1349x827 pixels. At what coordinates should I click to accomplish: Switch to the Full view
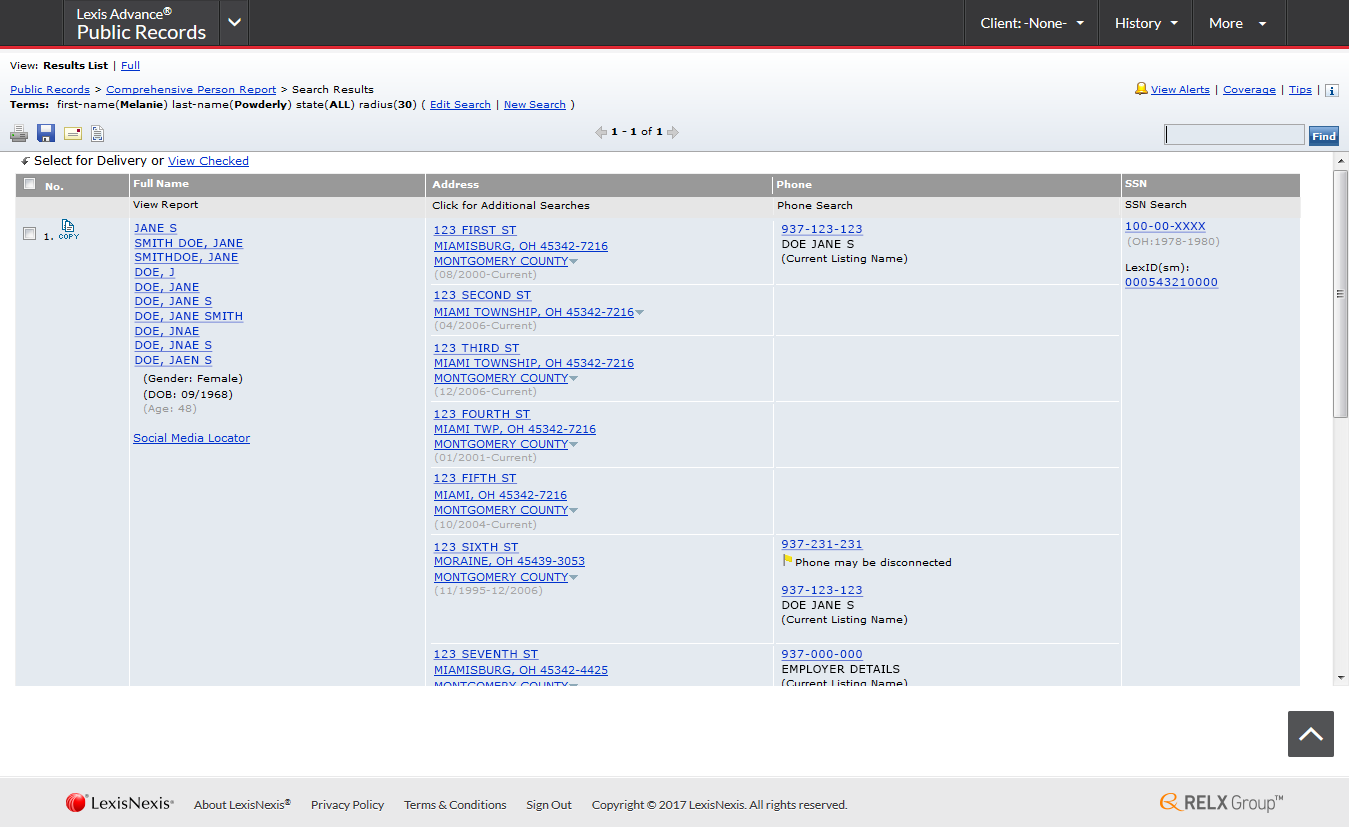pyautogui.click(x=130, y=66)
